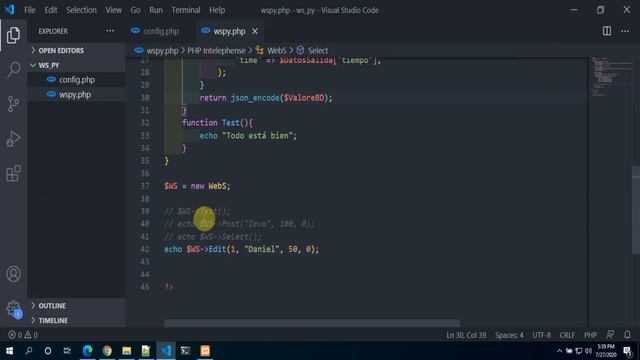Open the Go menu
640x360 pixels.
click(135, 10)
